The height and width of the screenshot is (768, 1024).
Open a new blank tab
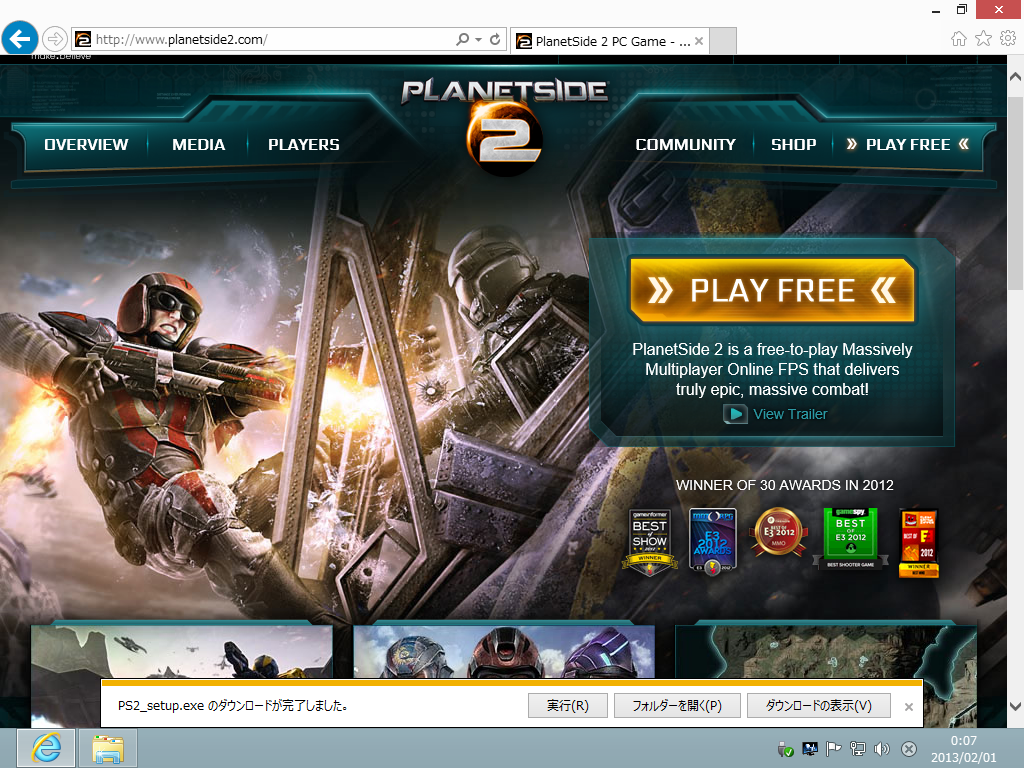click(x=723, y=41)
